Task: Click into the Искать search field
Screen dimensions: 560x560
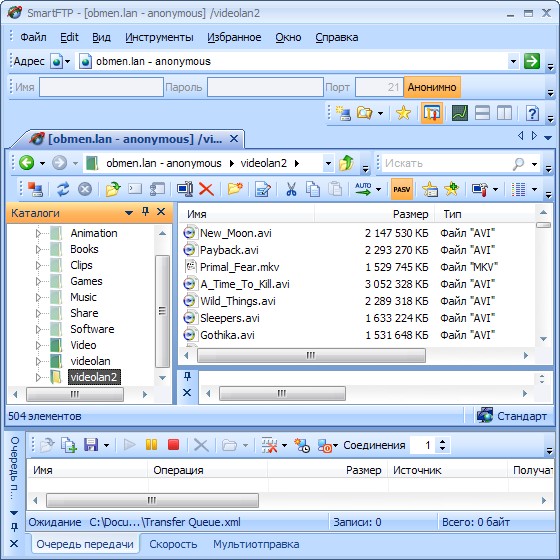Action: click(x=446, y=163)
